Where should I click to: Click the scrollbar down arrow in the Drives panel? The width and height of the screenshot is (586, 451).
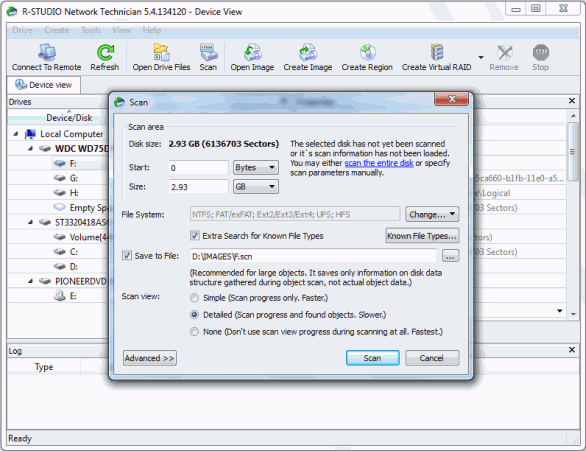click(573, 314)
